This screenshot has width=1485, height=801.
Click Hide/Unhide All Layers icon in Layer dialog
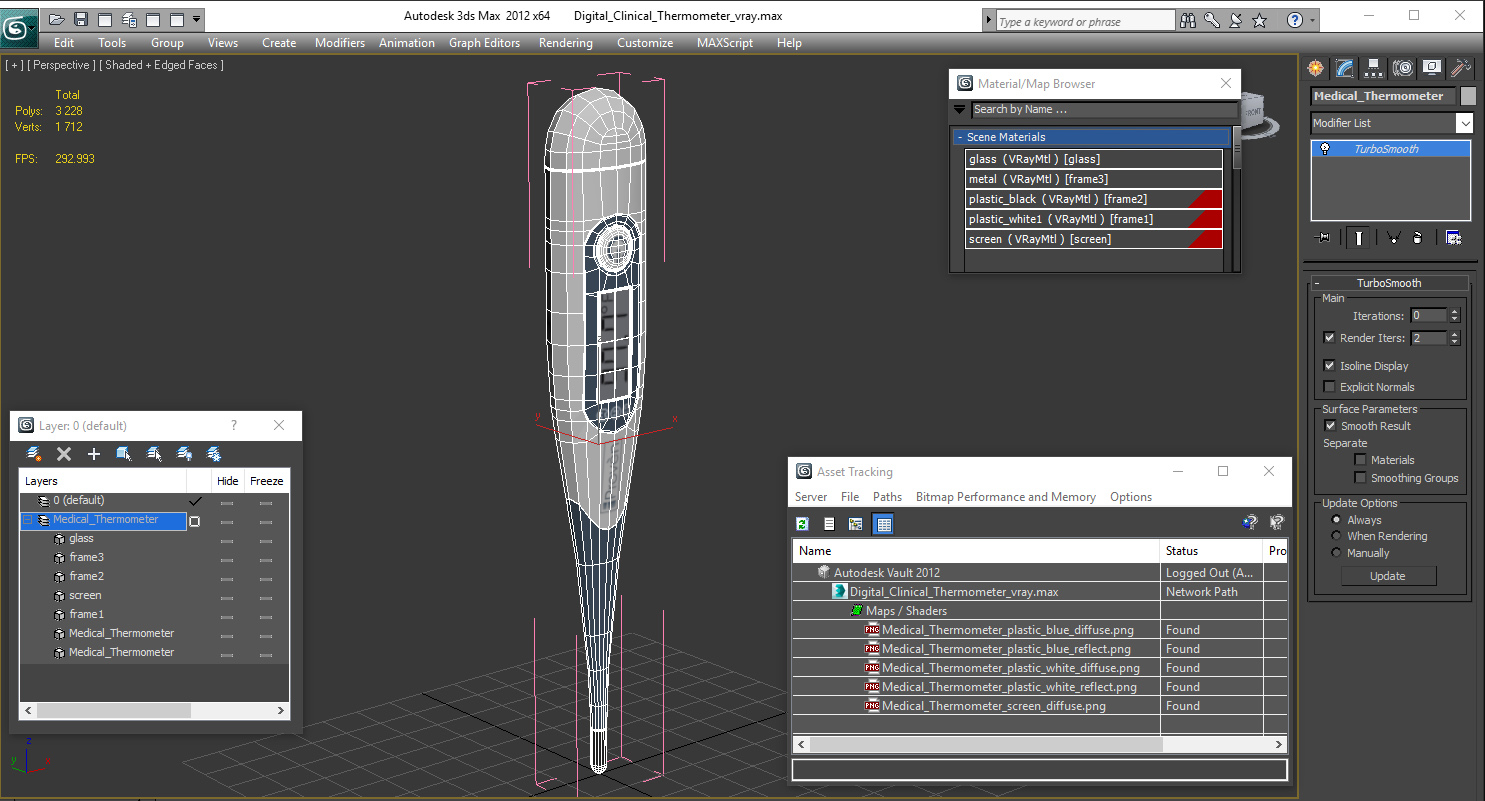[x=184, y=454]
